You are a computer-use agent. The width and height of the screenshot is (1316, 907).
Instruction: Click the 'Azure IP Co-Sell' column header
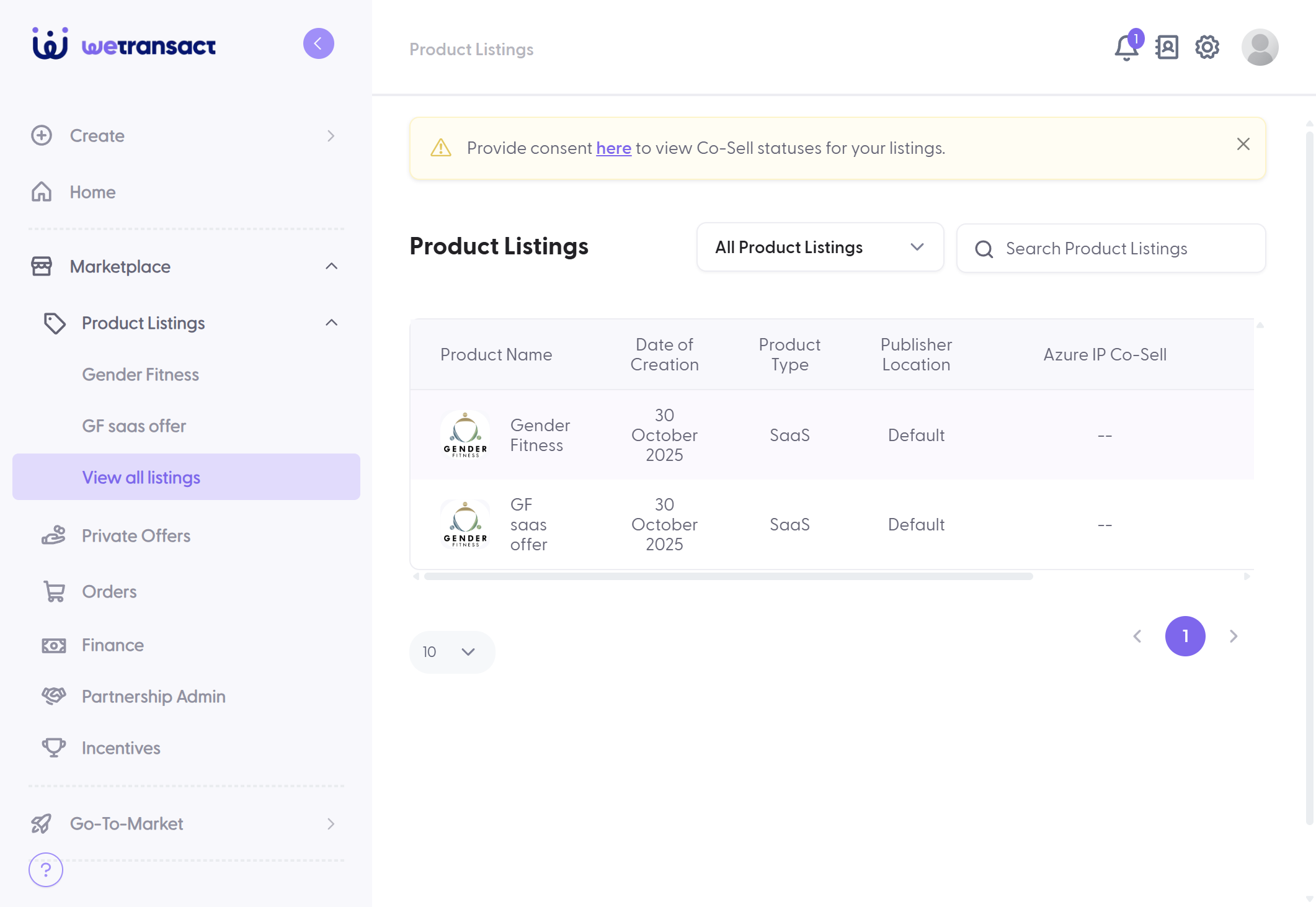(1105, 354)
